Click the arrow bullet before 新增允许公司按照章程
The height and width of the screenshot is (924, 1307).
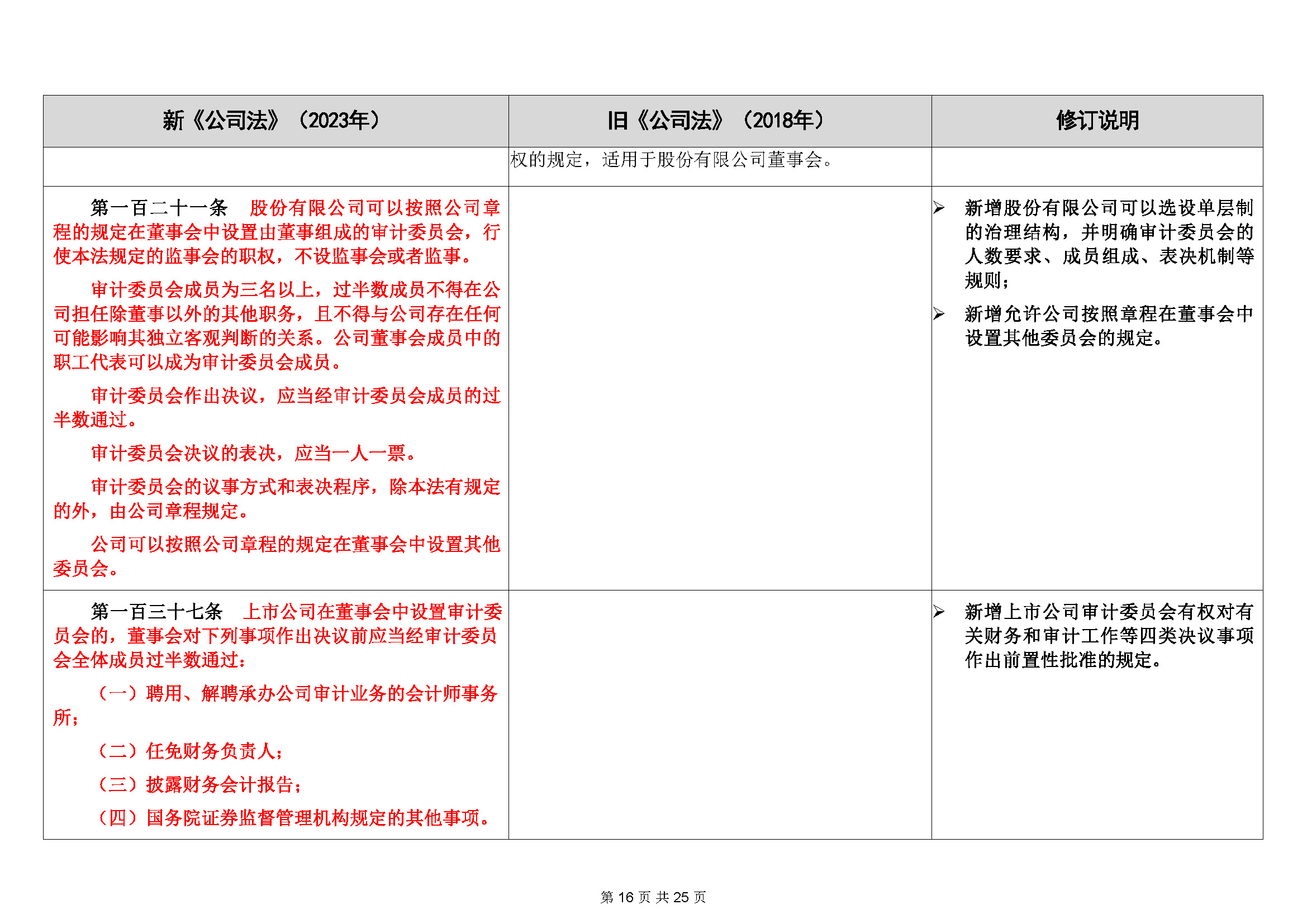939,314
